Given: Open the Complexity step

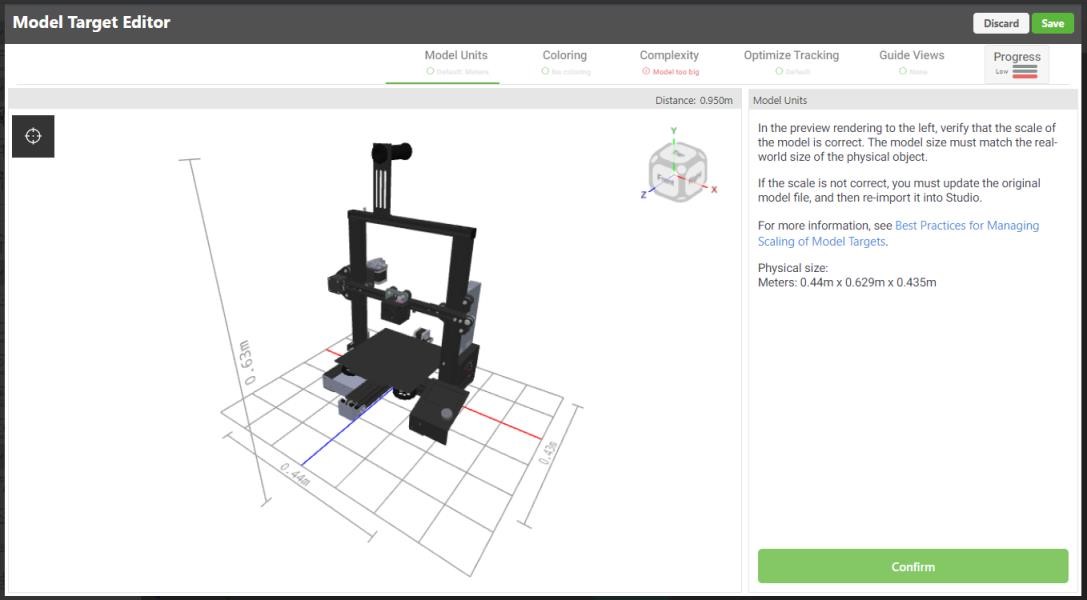Looking at the screenshot, I should (670, 55).
